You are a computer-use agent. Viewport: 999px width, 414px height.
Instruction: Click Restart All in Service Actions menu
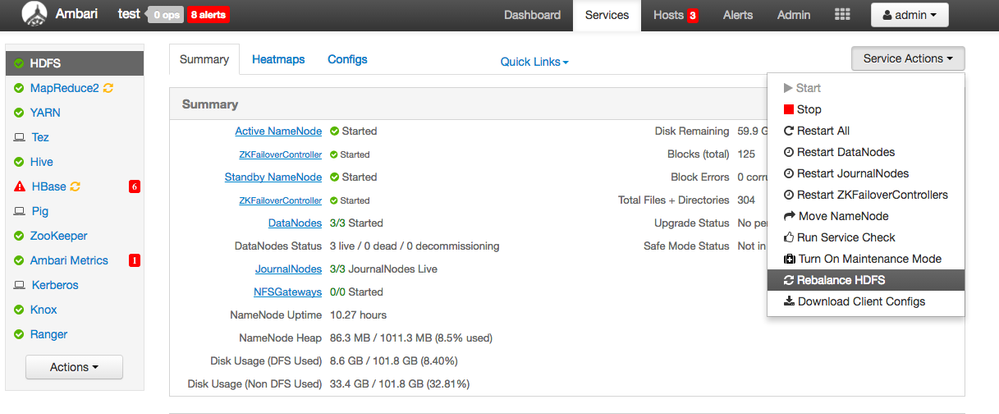pos(823,131)
